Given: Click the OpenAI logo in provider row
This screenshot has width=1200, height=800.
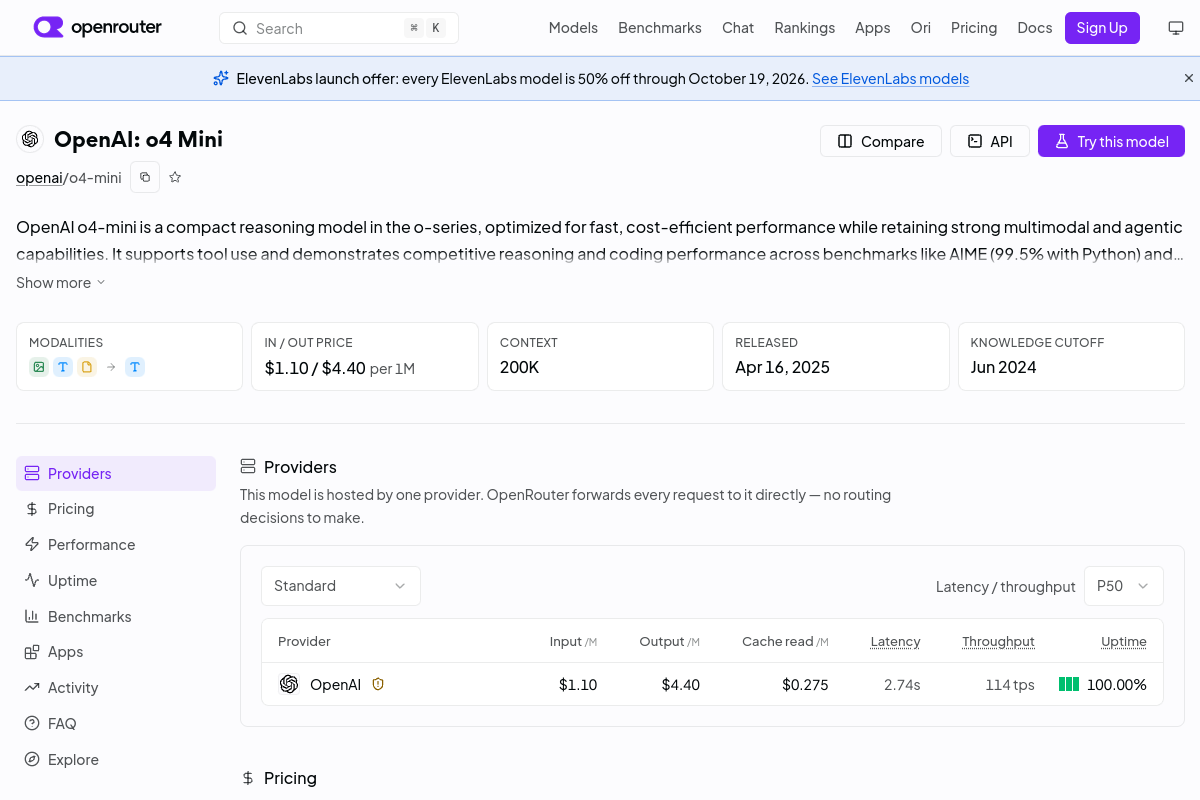Looking at the screenshot, I should coord(289,684).
